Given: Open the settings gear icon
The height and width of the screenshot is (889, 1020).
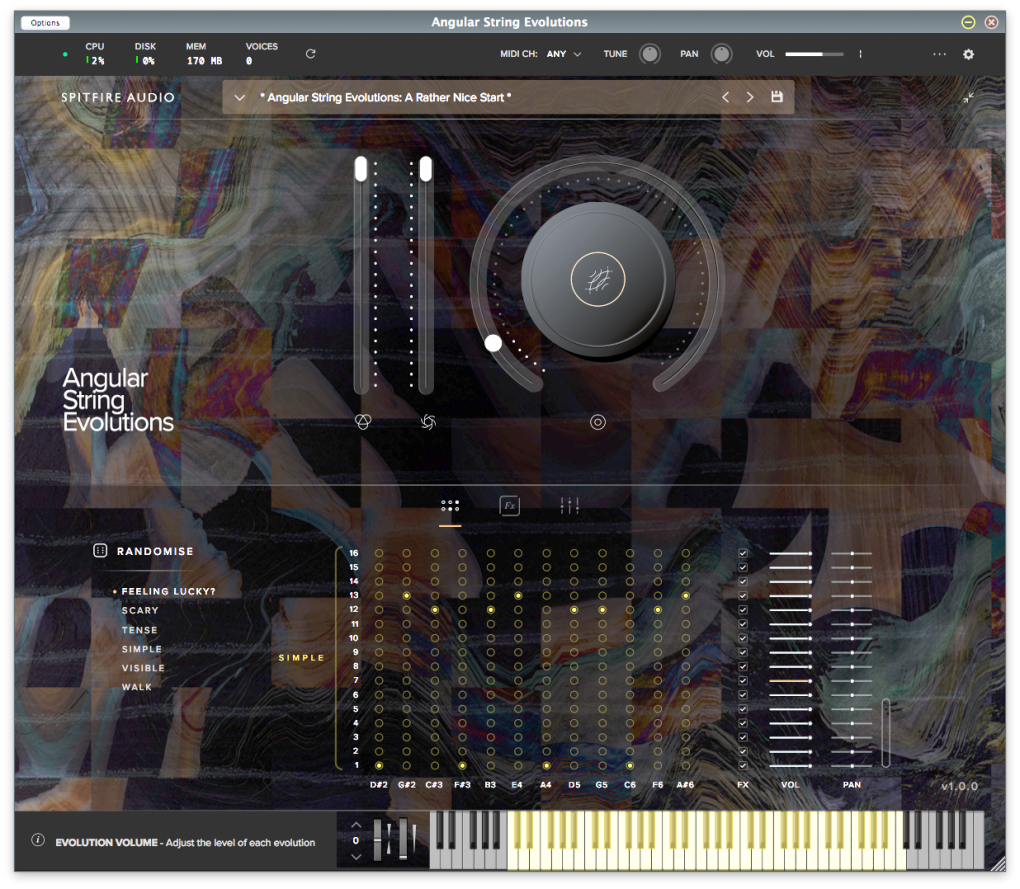Looking at the screenshot, I should [x=968, y=54].
